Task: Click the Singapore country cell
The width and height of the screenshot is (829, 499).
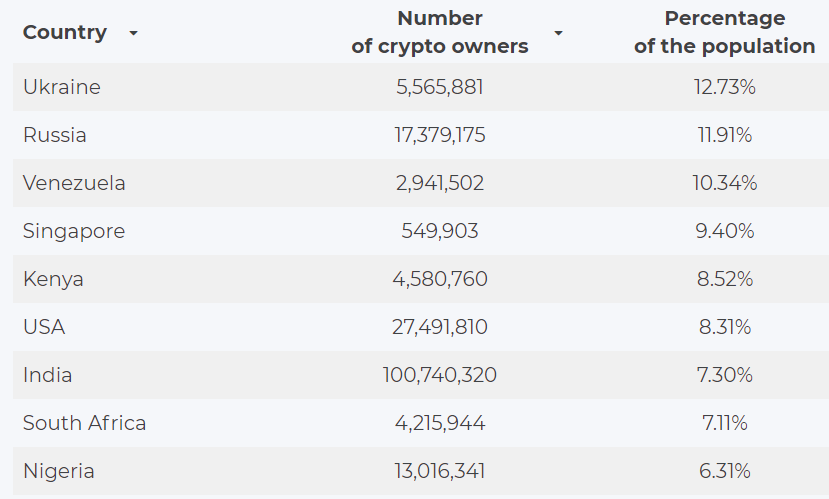Action: coord(74,231)
